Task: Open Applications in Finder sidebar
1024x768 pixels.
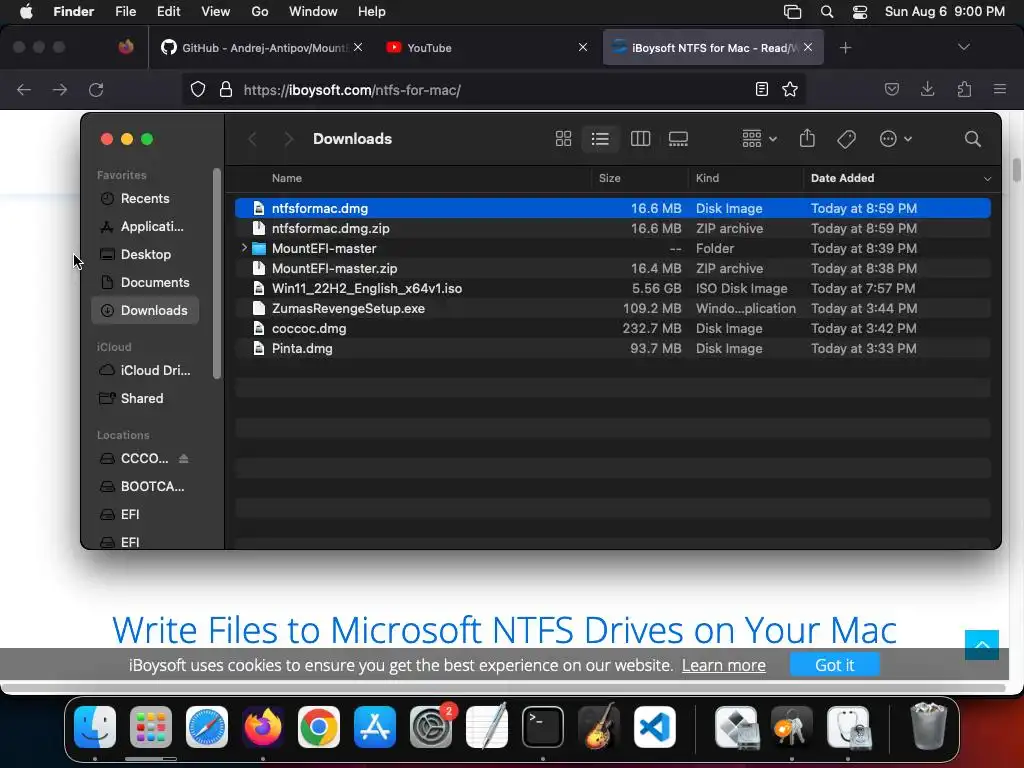Action: point(145,227)
